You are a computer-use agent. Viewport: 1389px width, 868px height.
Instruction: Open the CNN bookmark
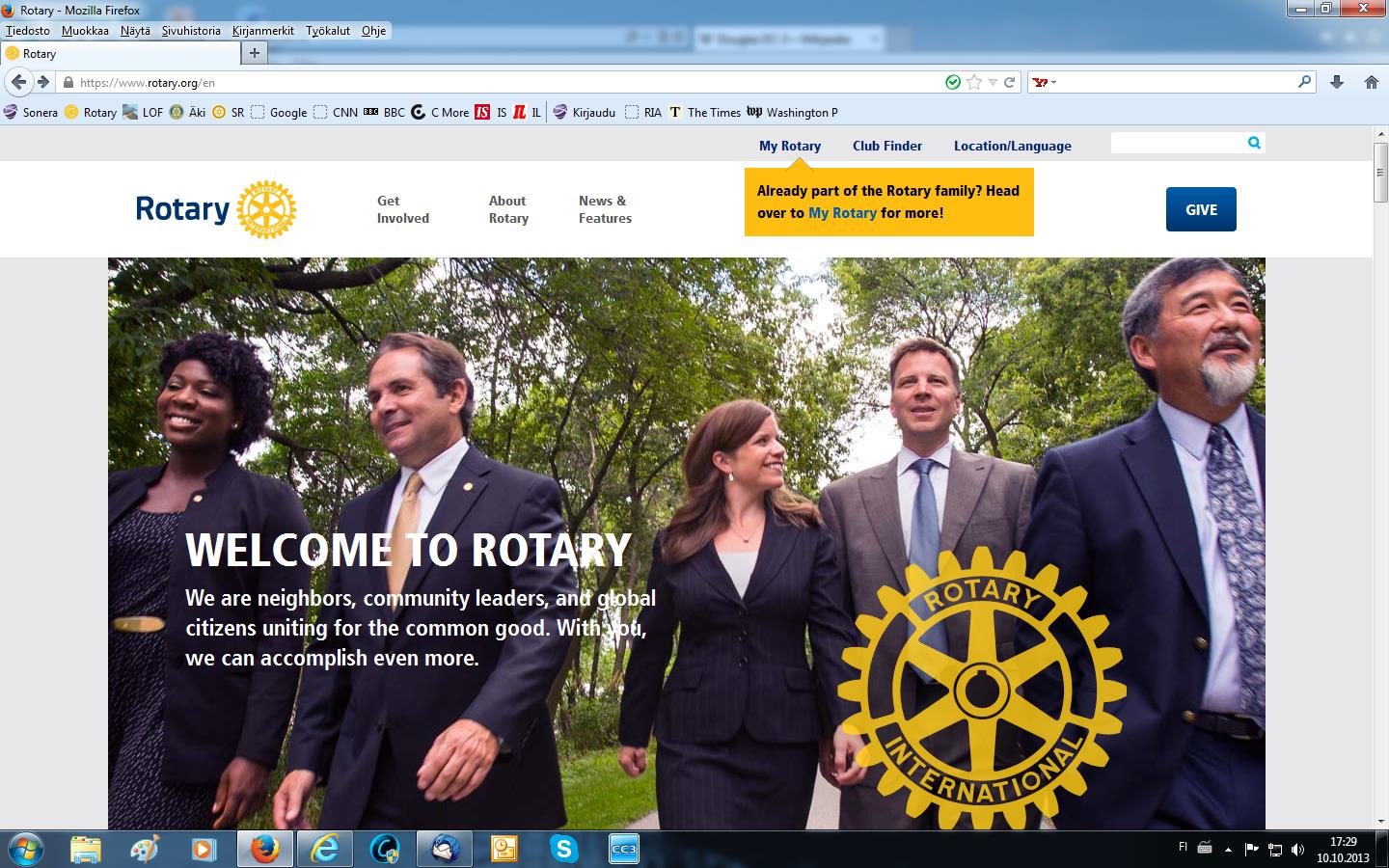(x=335, y=112)
